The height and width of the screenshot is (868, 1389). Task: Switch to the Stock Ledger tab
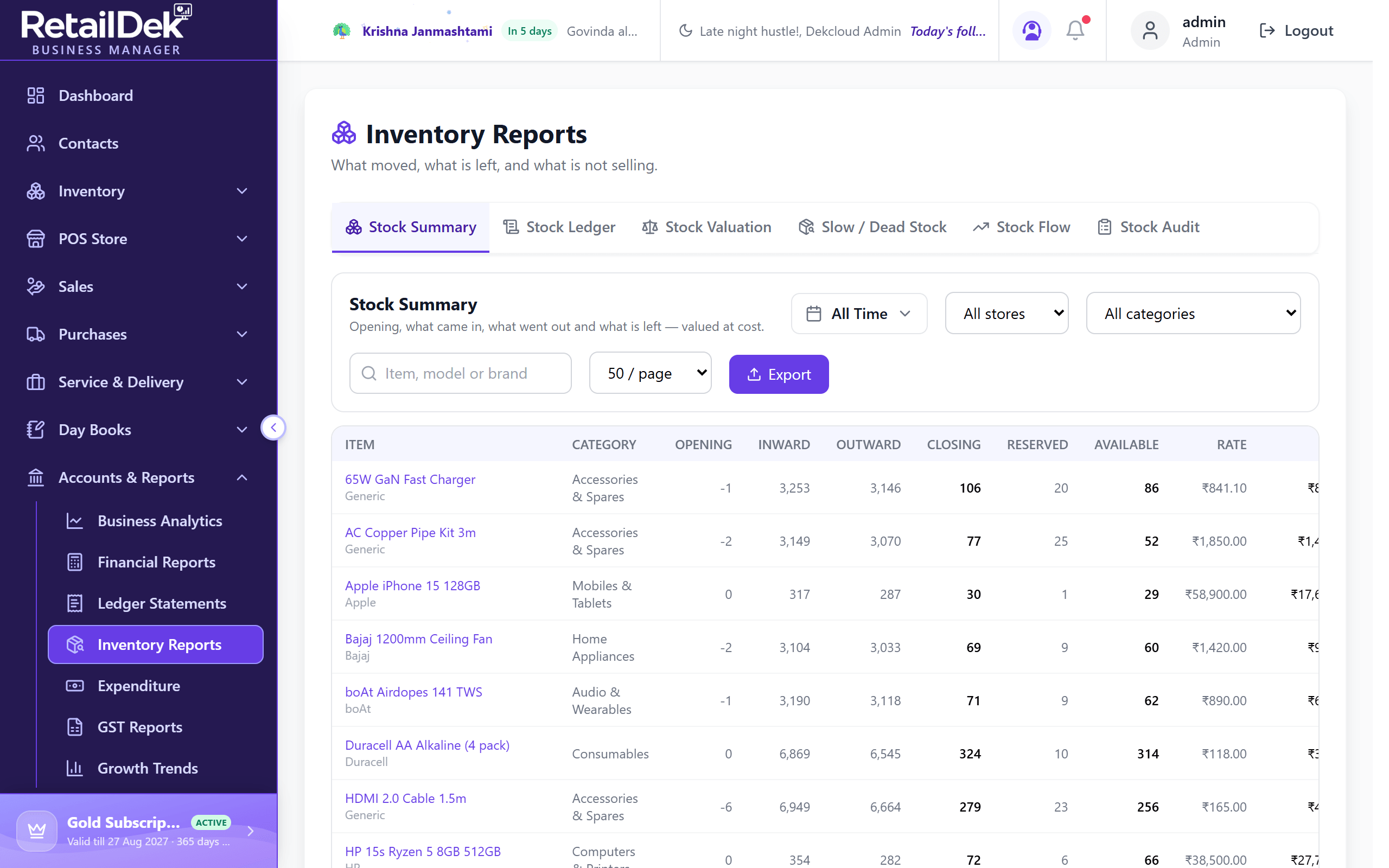pos(559,227)
